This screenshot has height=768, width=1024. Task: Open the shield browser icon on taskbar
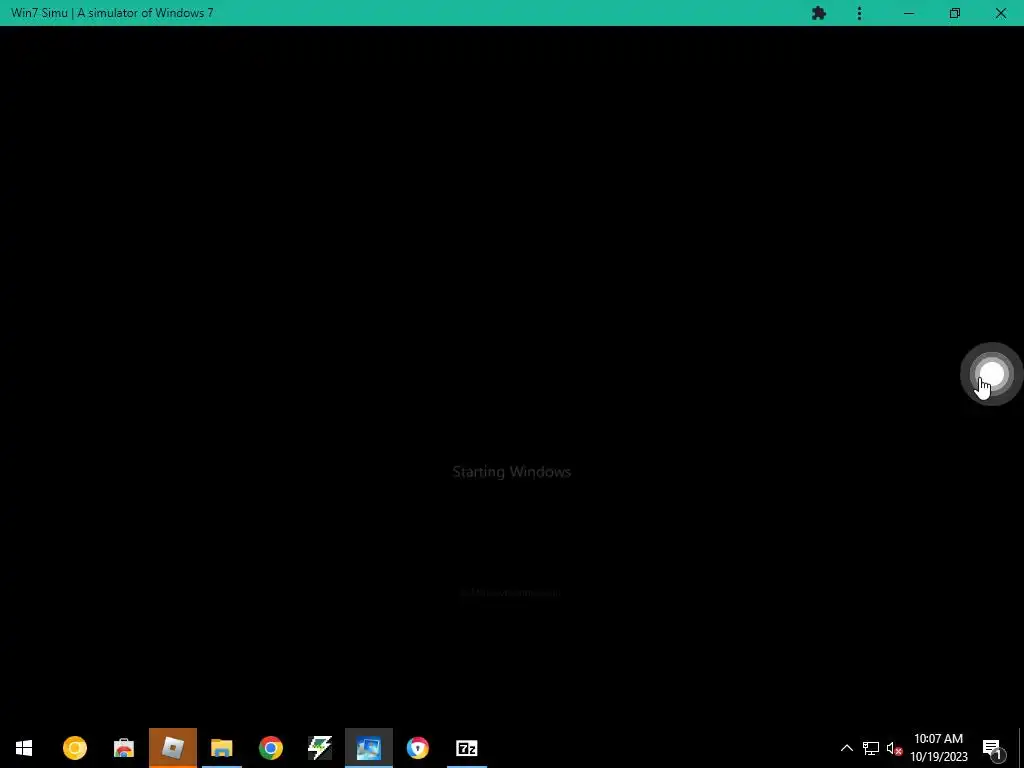[x=417, y=748]
